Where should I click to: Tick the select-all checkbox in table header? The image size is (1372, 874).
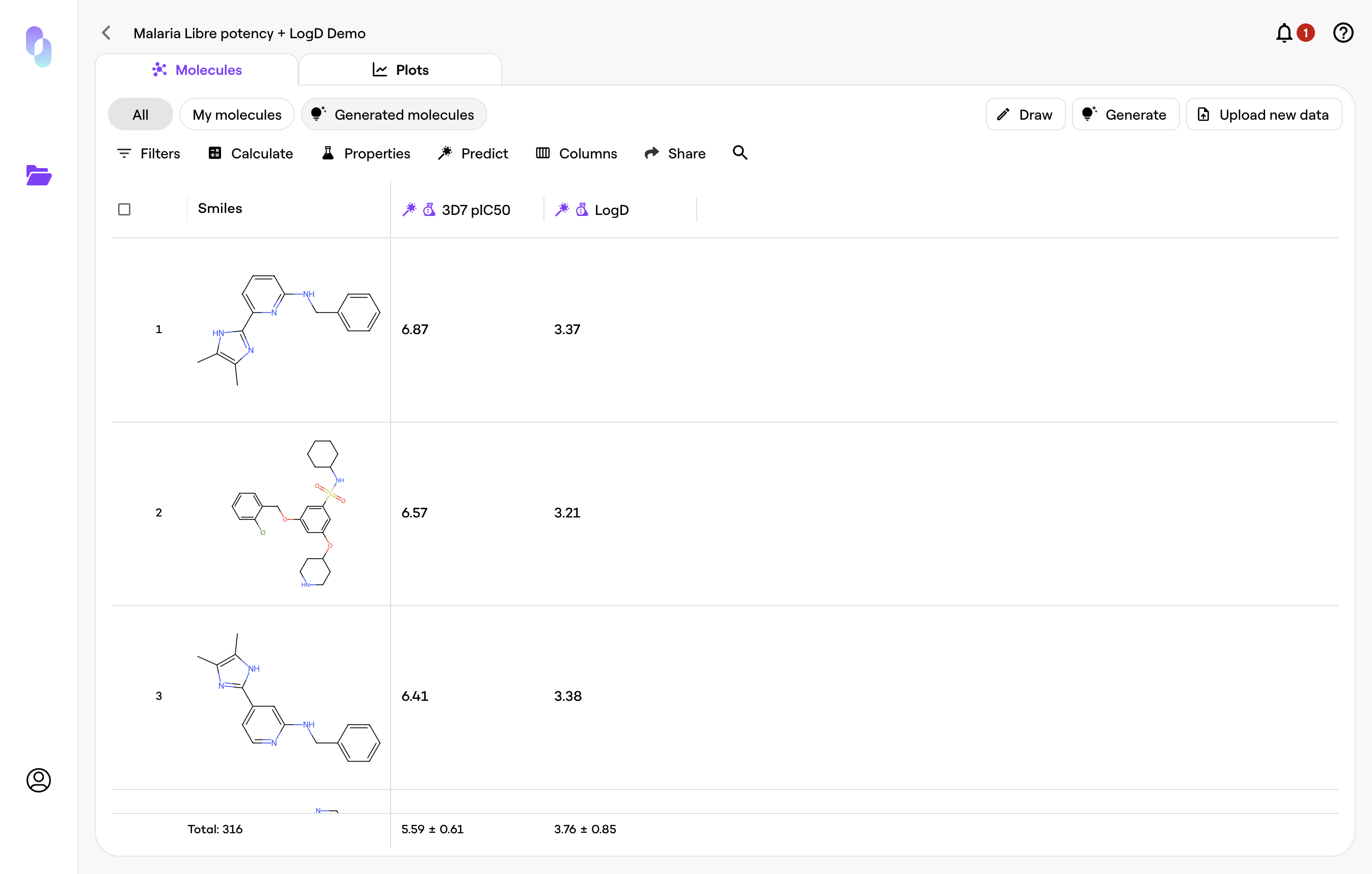point(124,210)
